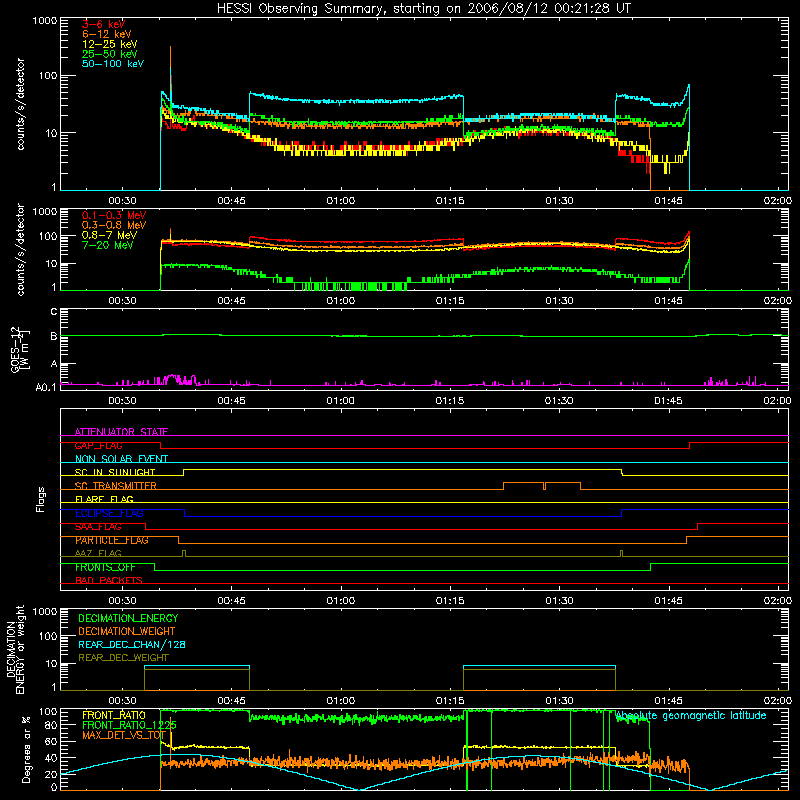This screenshot has height=800, width=800.
Task: Select the 6-12 keV legend label
Action: click(x=107, y=34)
